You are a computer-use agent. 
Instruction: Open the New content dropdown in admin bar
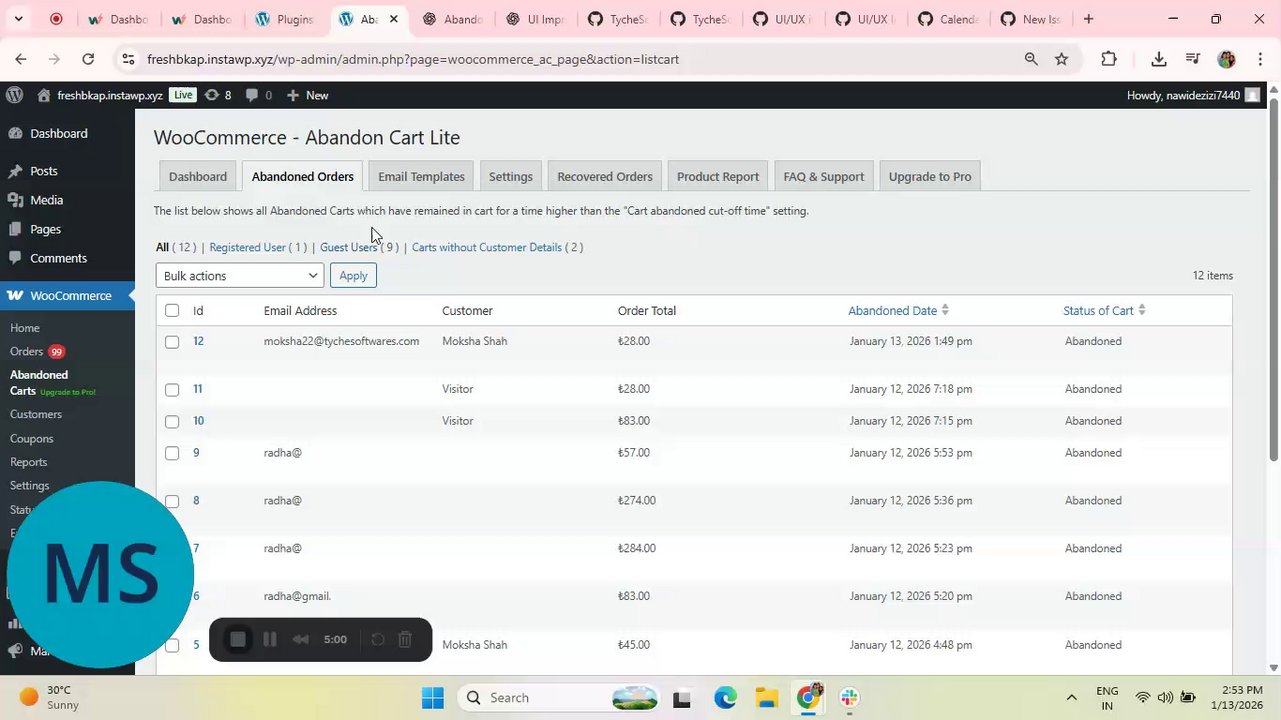tap(307, 95)
